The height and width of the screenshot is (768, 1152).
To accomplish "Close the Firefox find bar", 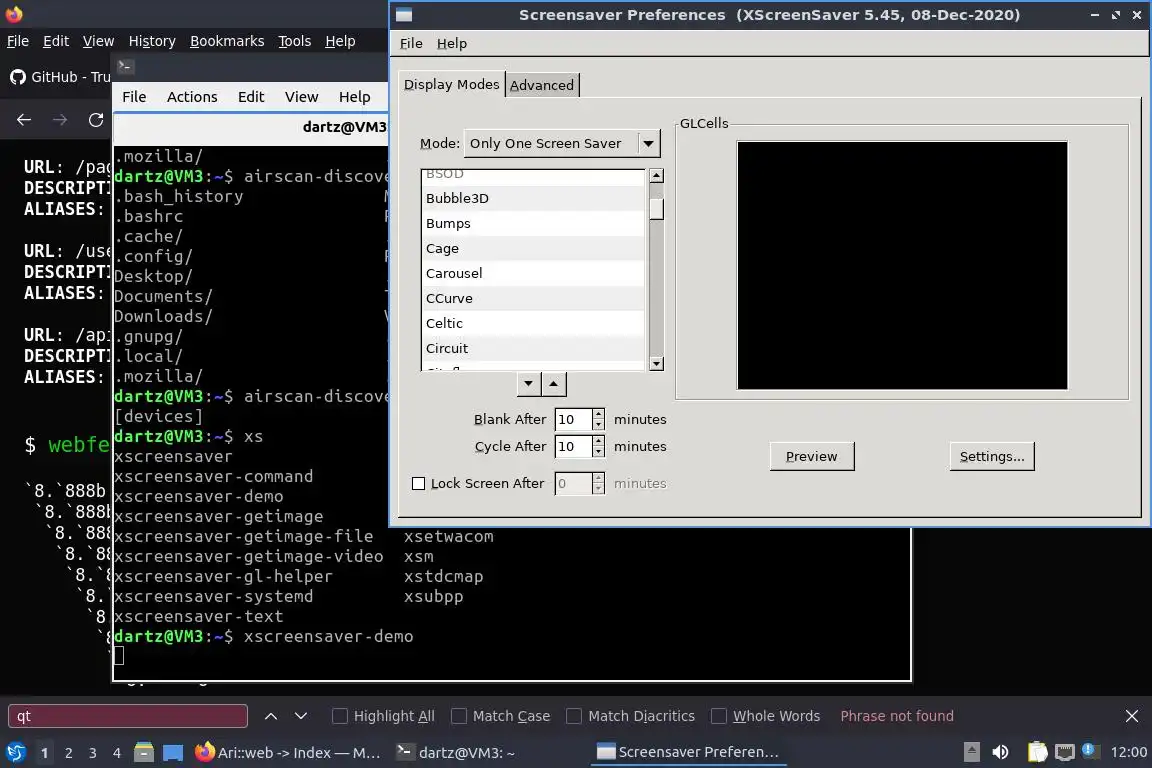I will coord(1131,716).
